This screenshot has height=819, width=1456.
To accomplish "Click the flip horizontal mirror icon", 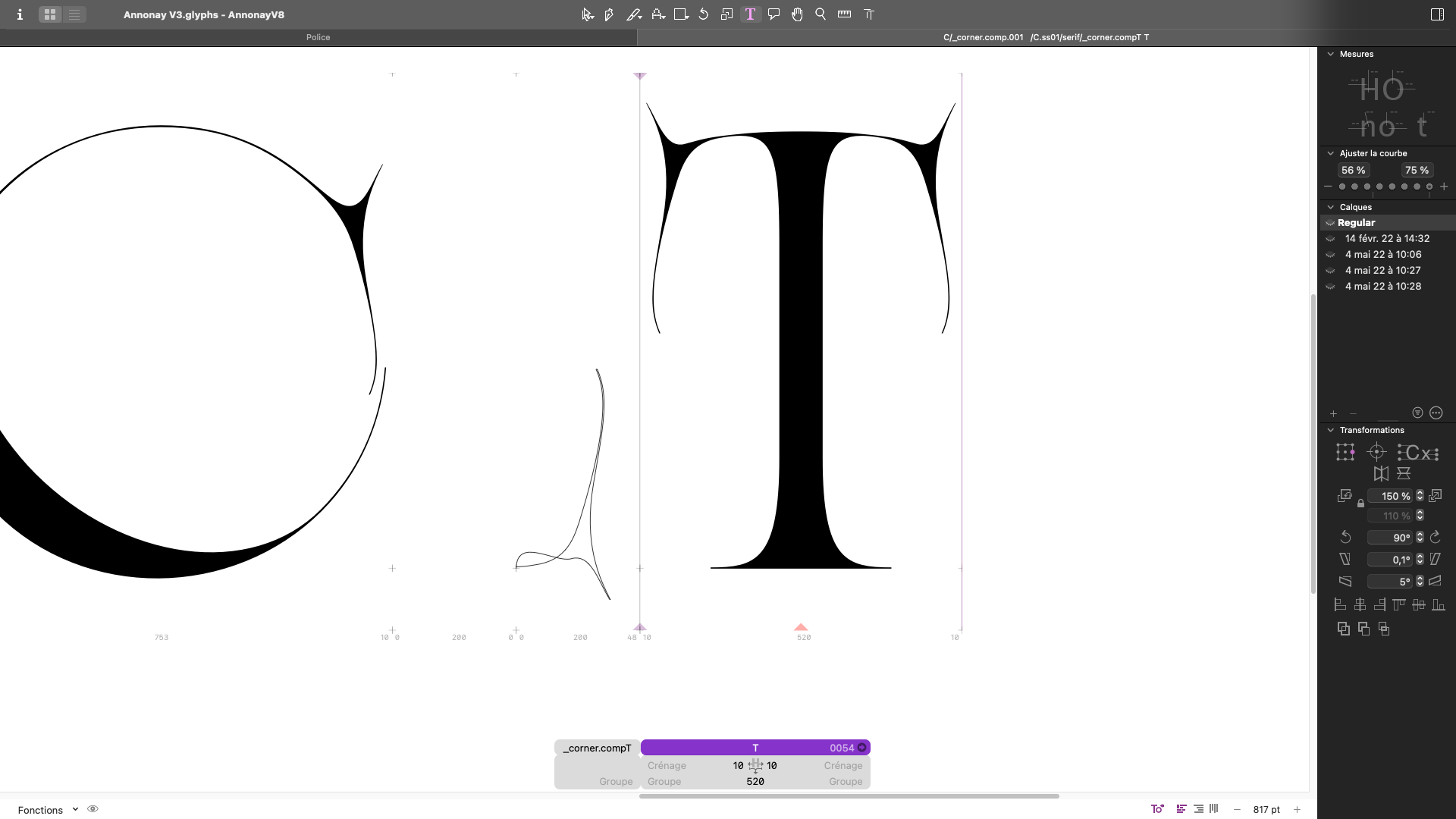I will pyautogui.click(x=1381, y=474).
